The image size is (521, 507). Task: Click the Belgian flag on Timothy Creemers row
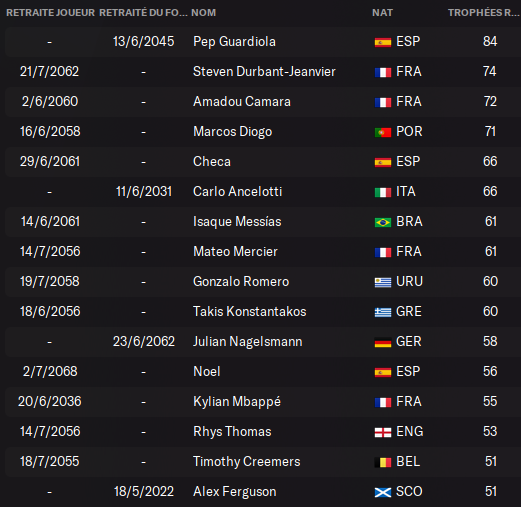383,462
